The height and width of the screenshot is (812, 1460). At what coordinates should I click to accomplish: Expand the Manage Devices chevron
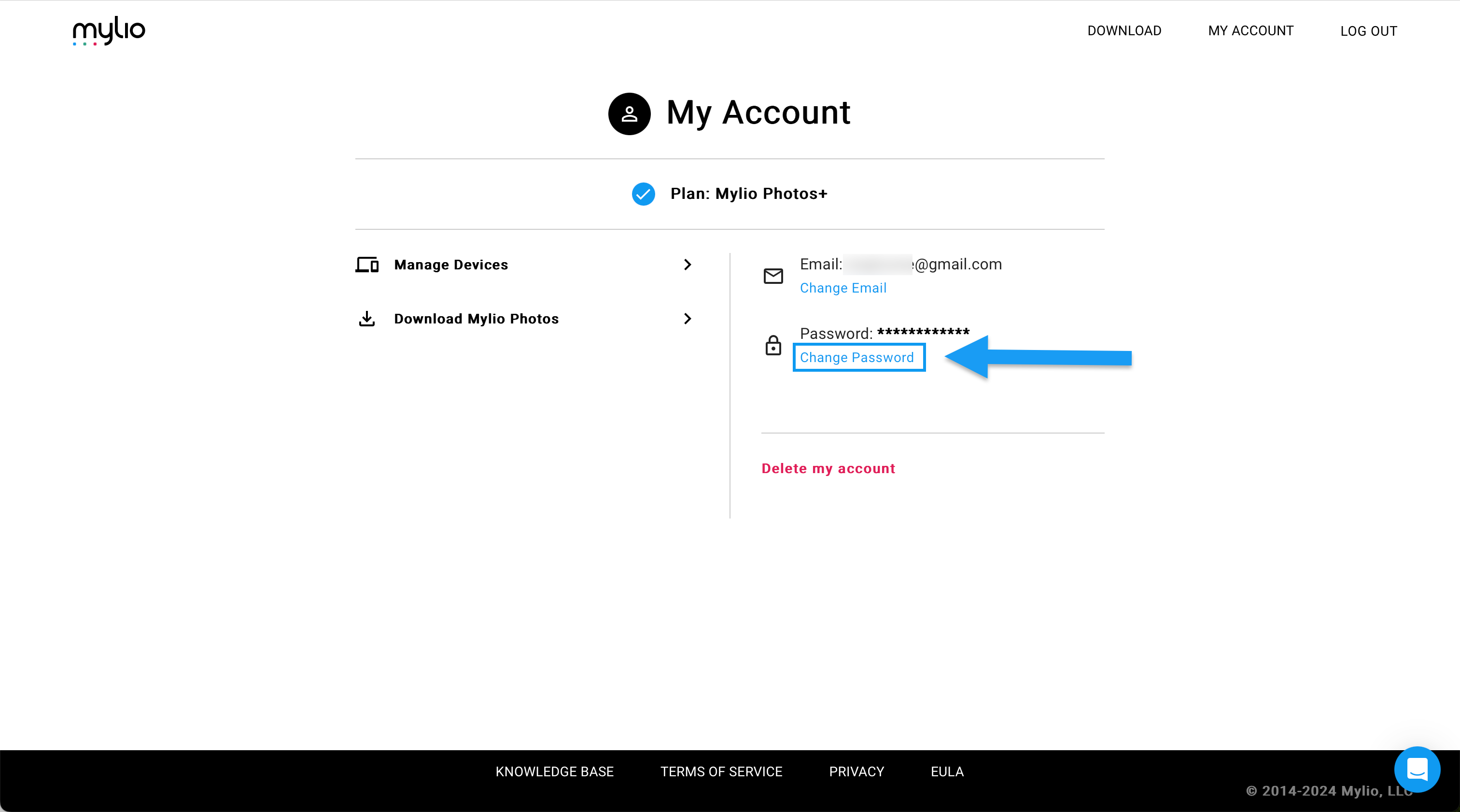(688, 265)
